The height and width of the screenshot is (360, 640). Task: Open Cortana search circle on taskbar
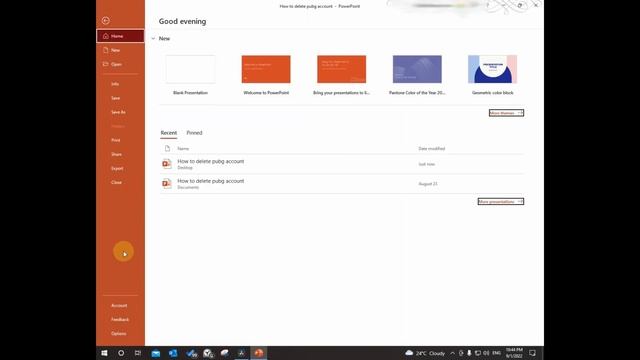121,353
